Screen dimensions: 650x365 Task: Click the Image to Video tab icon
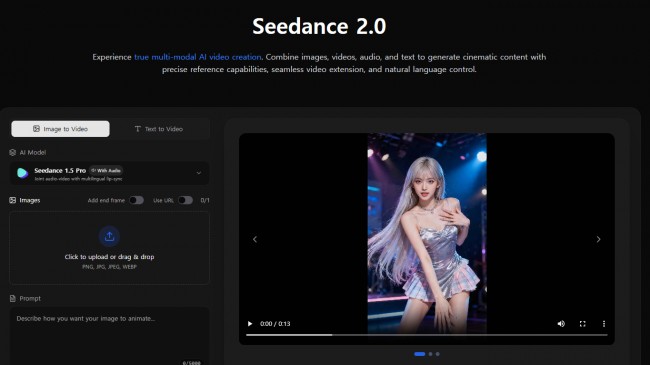click(36, 129)
